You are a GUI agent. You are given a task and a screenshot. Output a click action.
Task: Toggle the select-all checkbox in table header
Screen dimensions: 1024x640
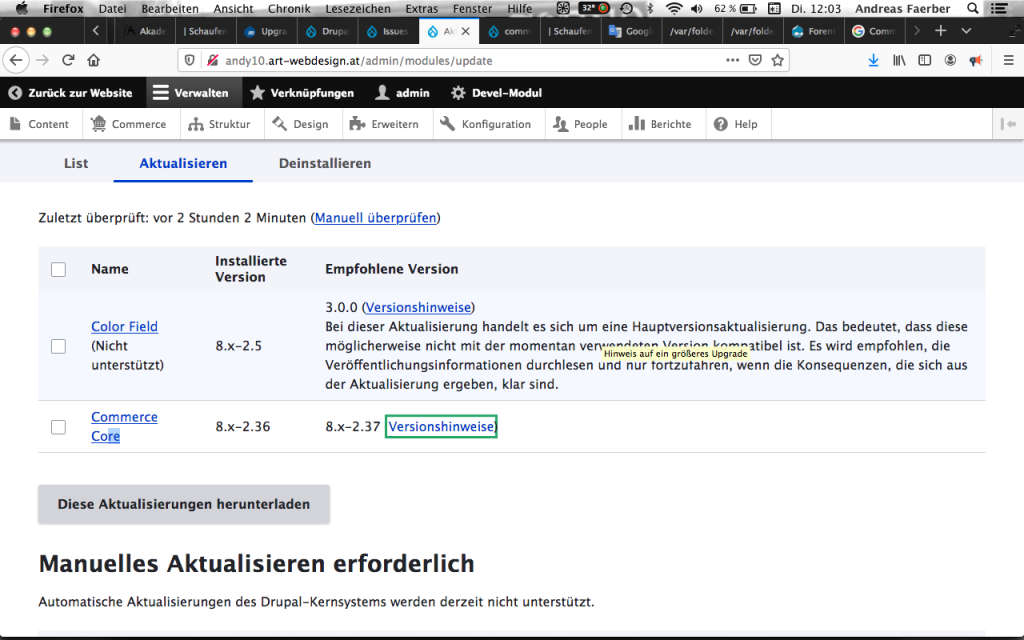[x=59, y=269]
